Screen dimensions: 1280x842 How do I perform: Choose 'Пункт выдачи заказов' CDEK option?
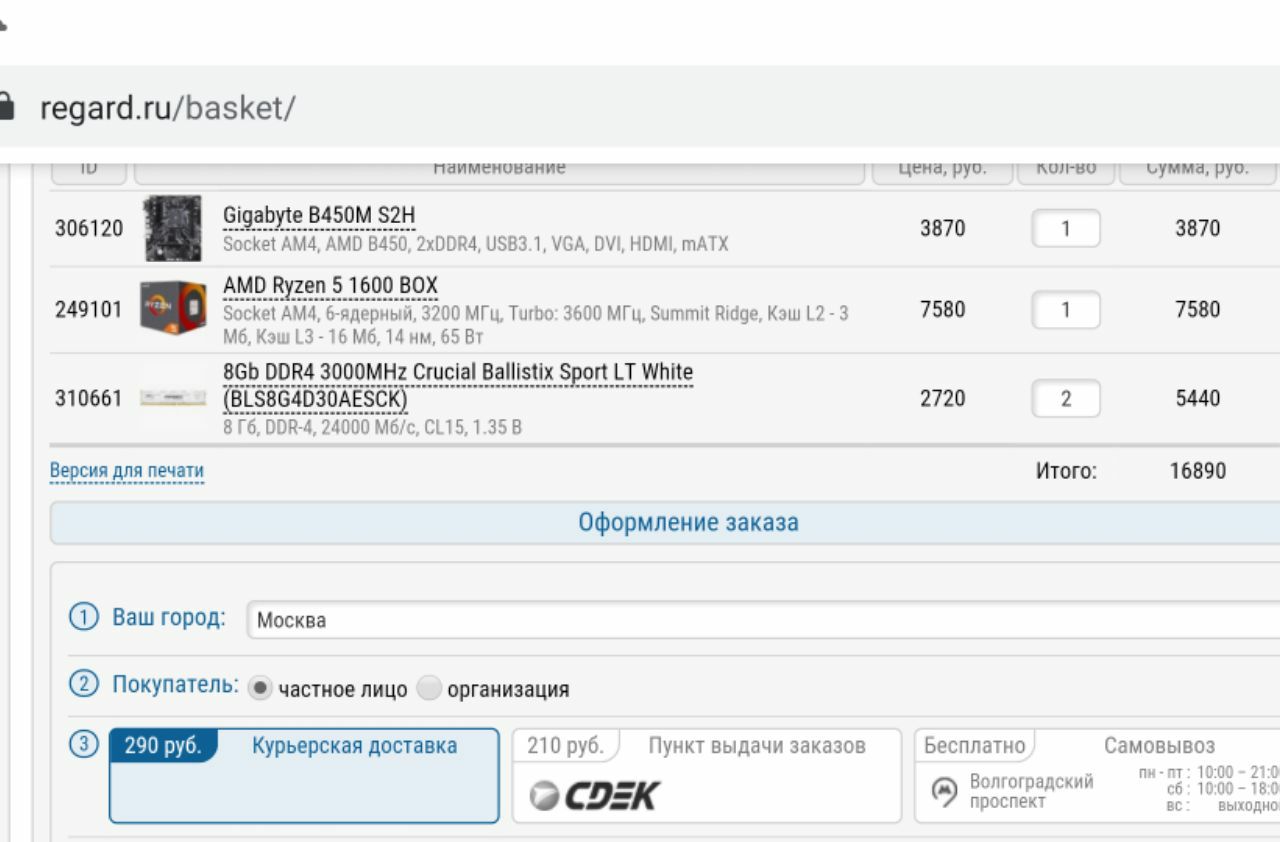click(x=706, y=775)
